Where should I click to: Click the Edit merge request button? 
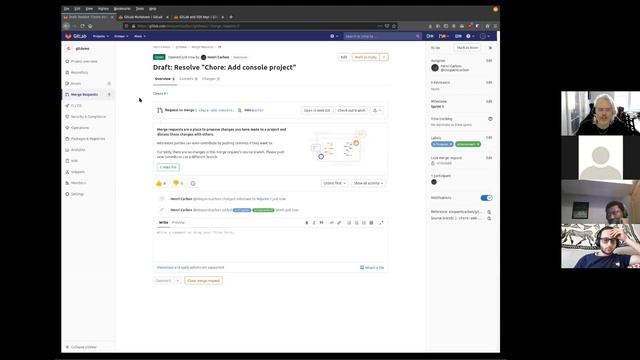pyautogui.click(x=344, y=57)
